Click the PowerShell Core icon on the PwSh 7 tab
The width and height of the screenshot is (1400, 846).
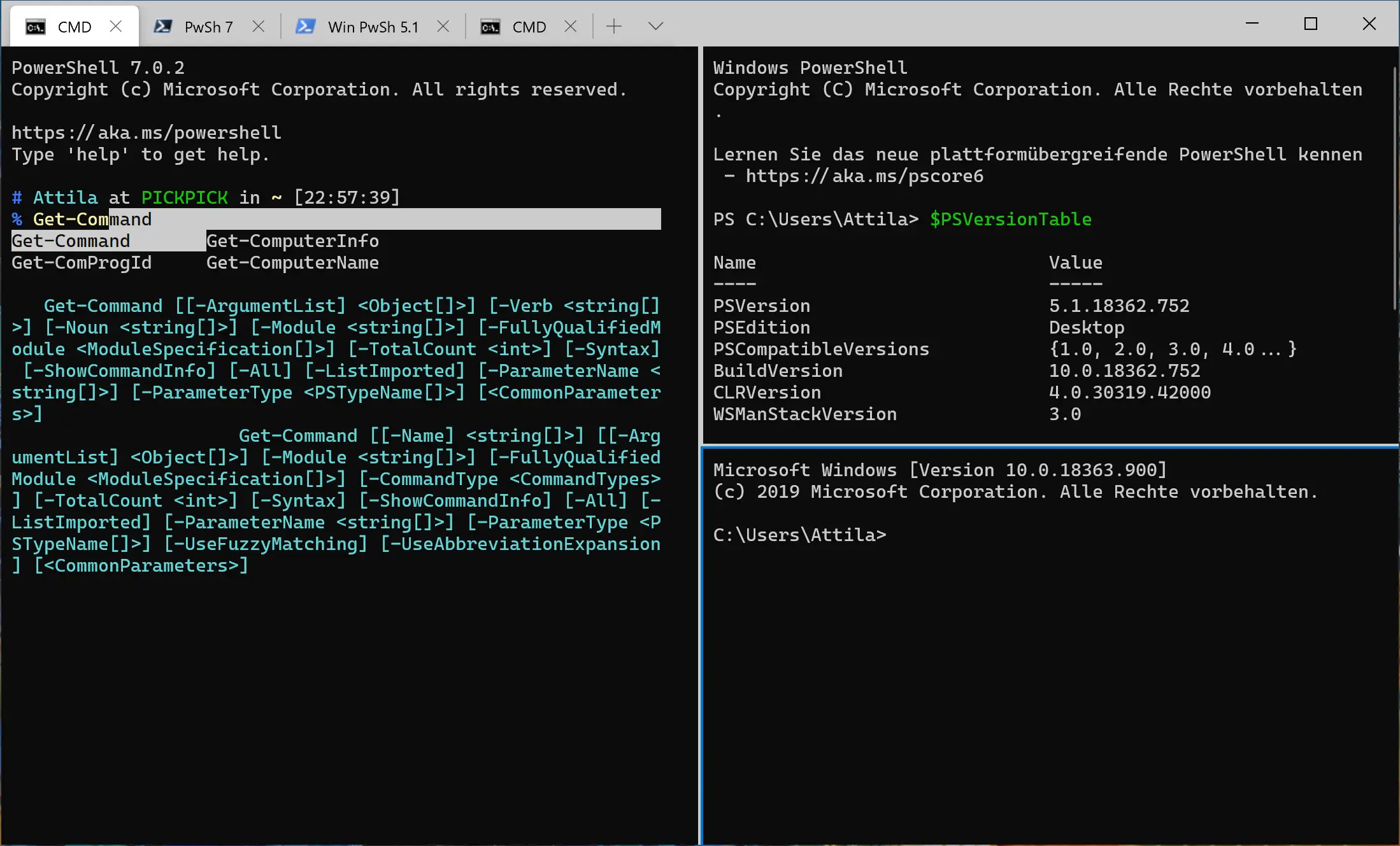pyautogui.click(x=163, y=26)
